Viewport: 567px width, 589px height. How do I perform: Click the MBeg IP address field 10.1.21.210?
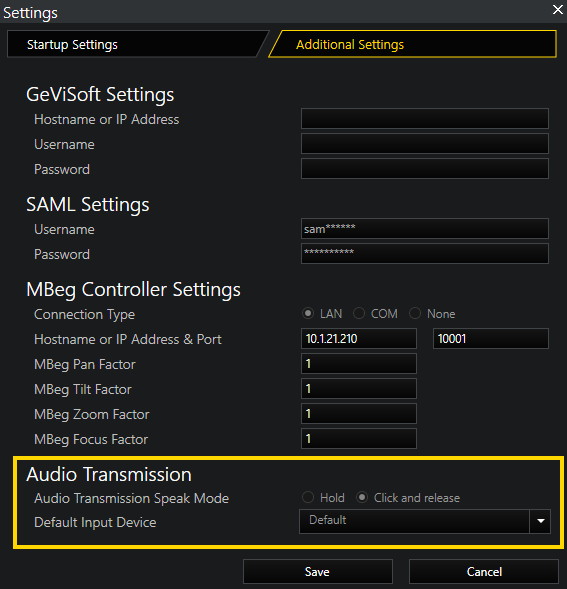coord(359,338)
